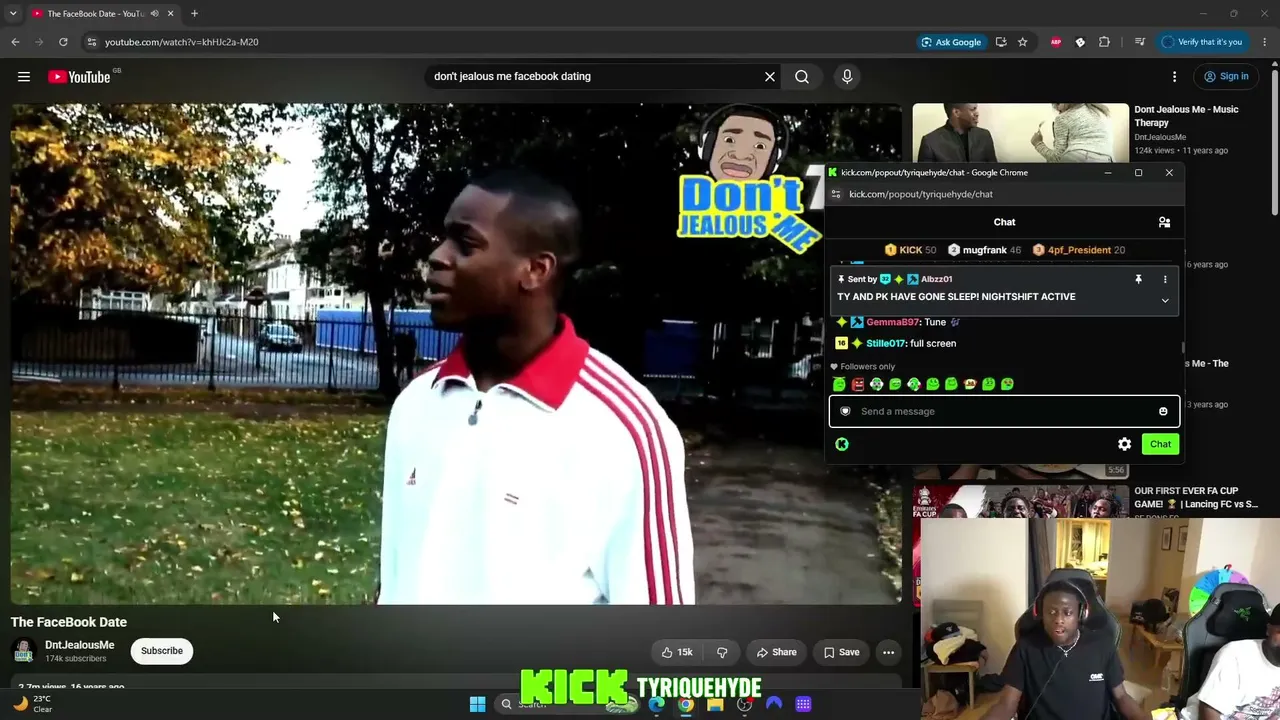Open GemmaB97 user card in chat
This screenshot has height=720, width=1280.
coord(892,322)
